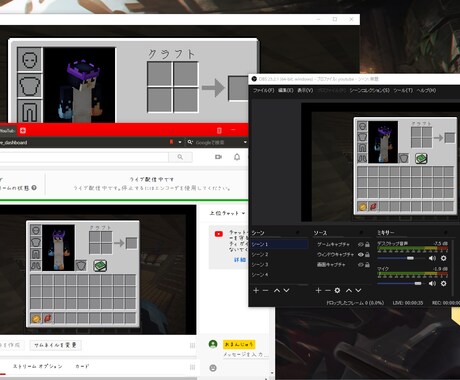
Task: Toggle visibility of the ゲームキャプチャ source
Action: point(360,244)
